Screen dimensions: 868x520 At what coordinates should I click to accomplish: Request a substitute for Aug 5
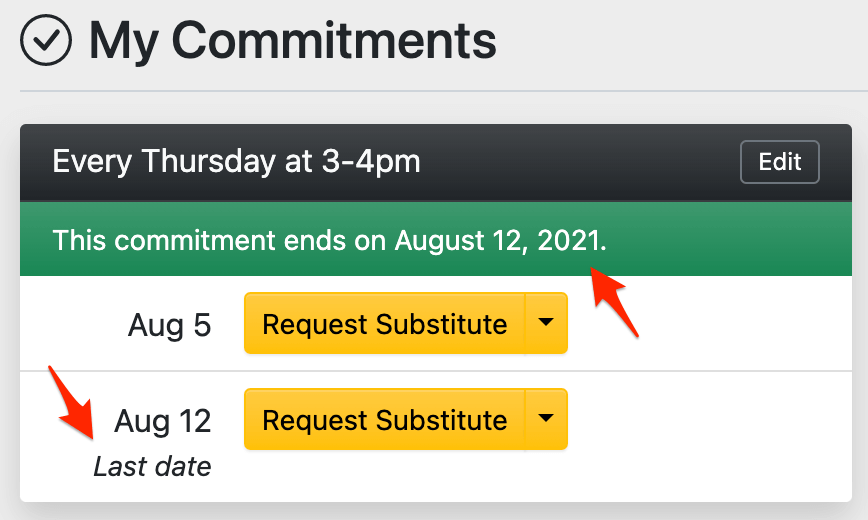pyautogui.click(x=384, y=323)
